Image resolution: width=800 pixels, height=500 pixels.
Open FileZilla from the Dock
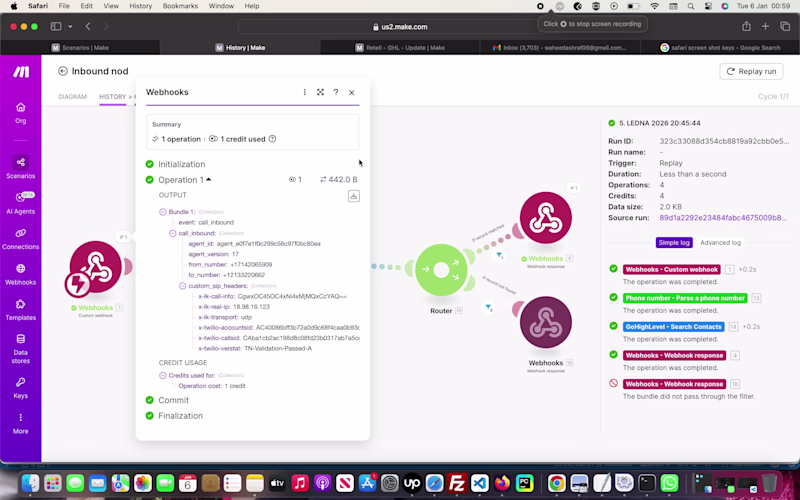tap(457, 483)
